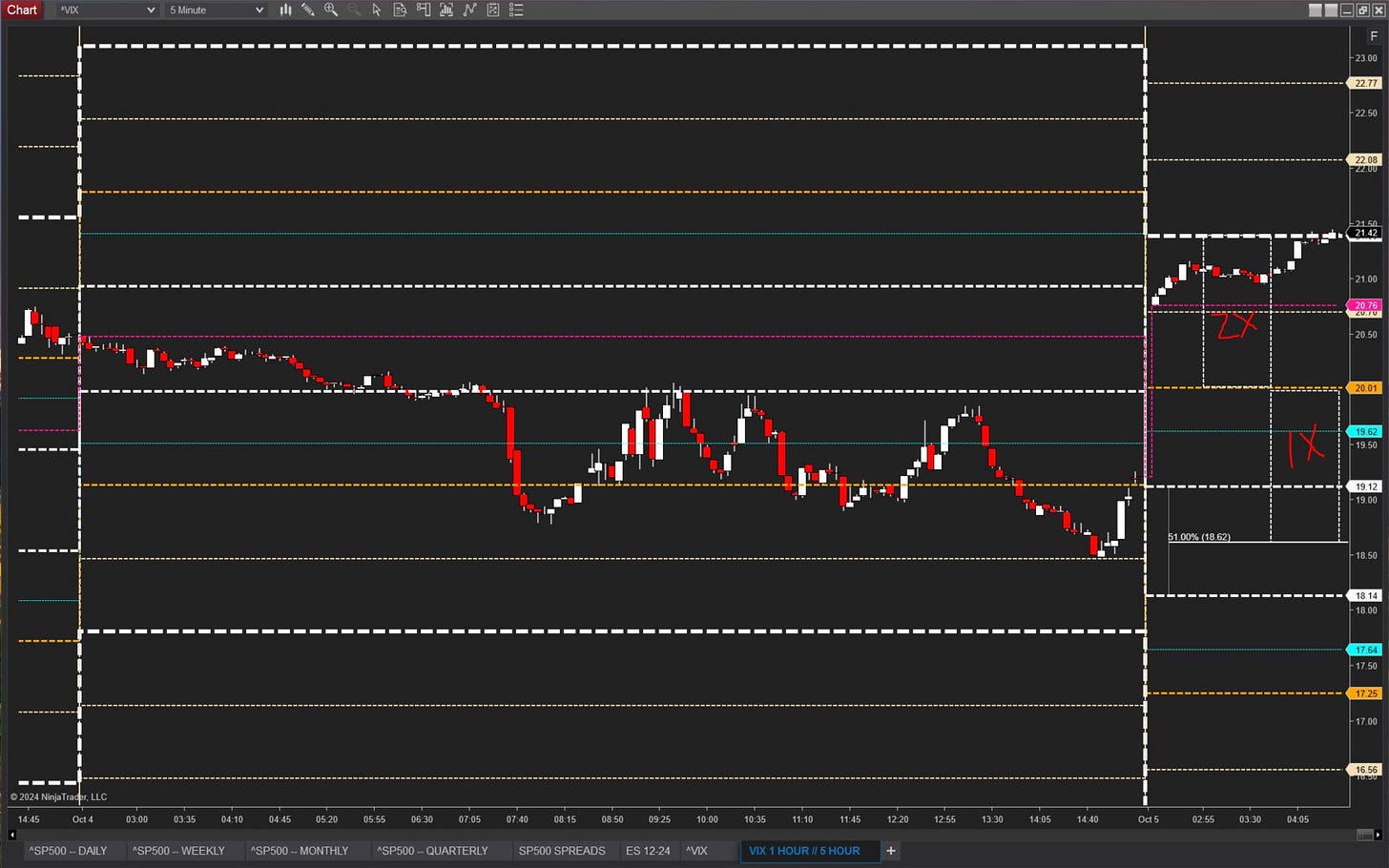The width and height of the screenshot is (1389, 868).
Task: Toggle the Chart Trader panel icon
Action: (x=424, y=10)
